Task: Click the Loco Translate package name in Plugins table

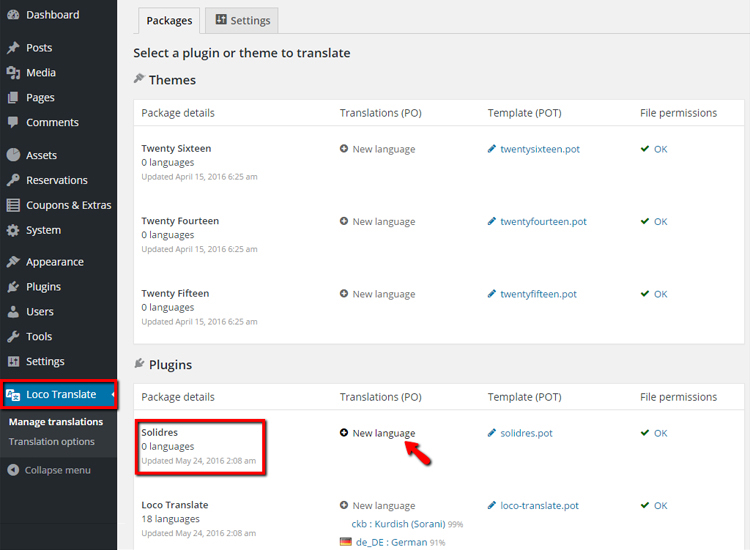Action: pyautogui.click(x=175, y=505)
